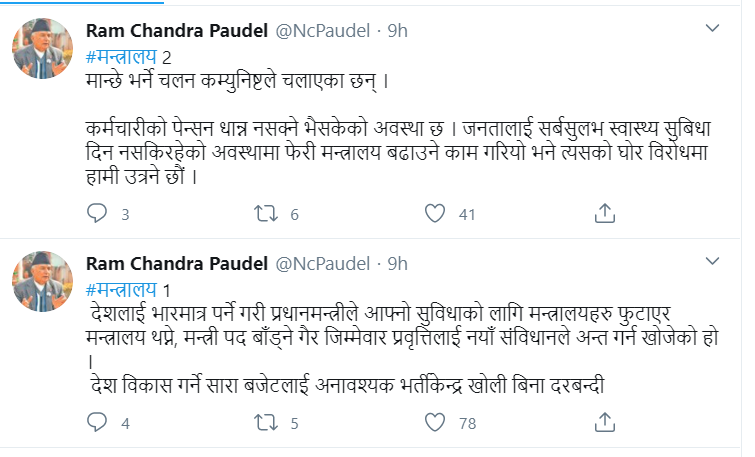Open the #मन्त्रालय hashtag in first tweet

coord(122,56)
